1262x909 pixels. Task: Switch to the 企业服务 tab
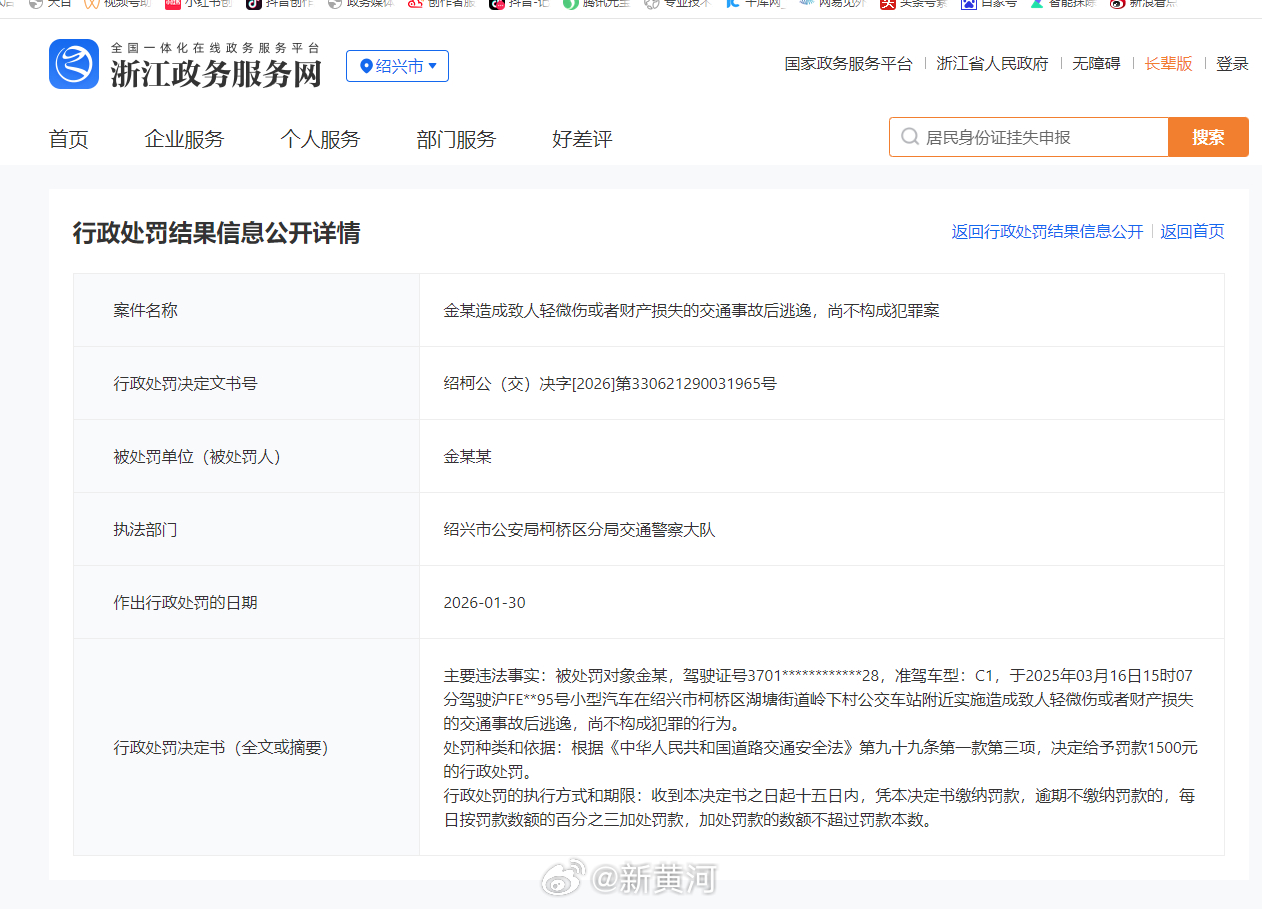coord(184,139)
